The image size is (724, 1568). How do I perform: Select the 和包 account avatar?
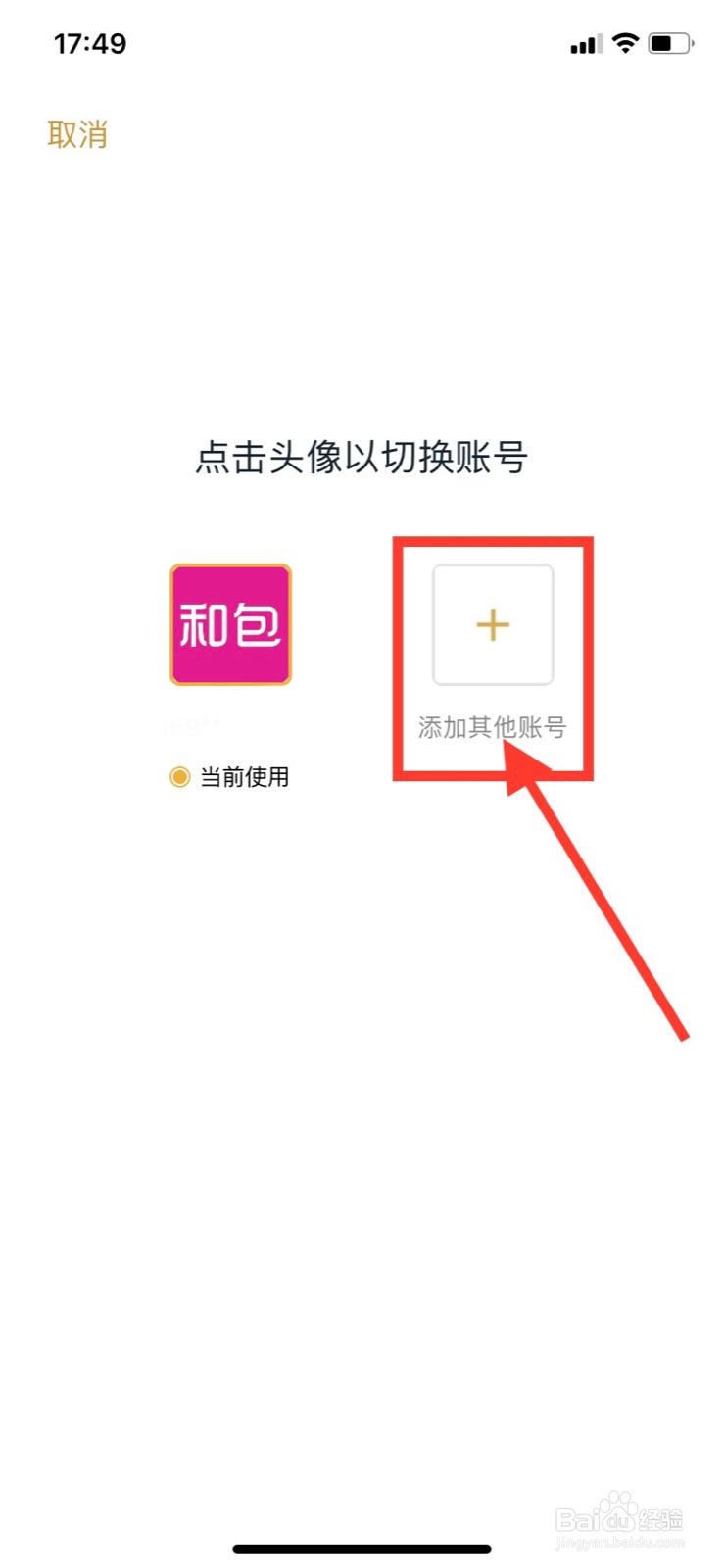pos(231,624)
